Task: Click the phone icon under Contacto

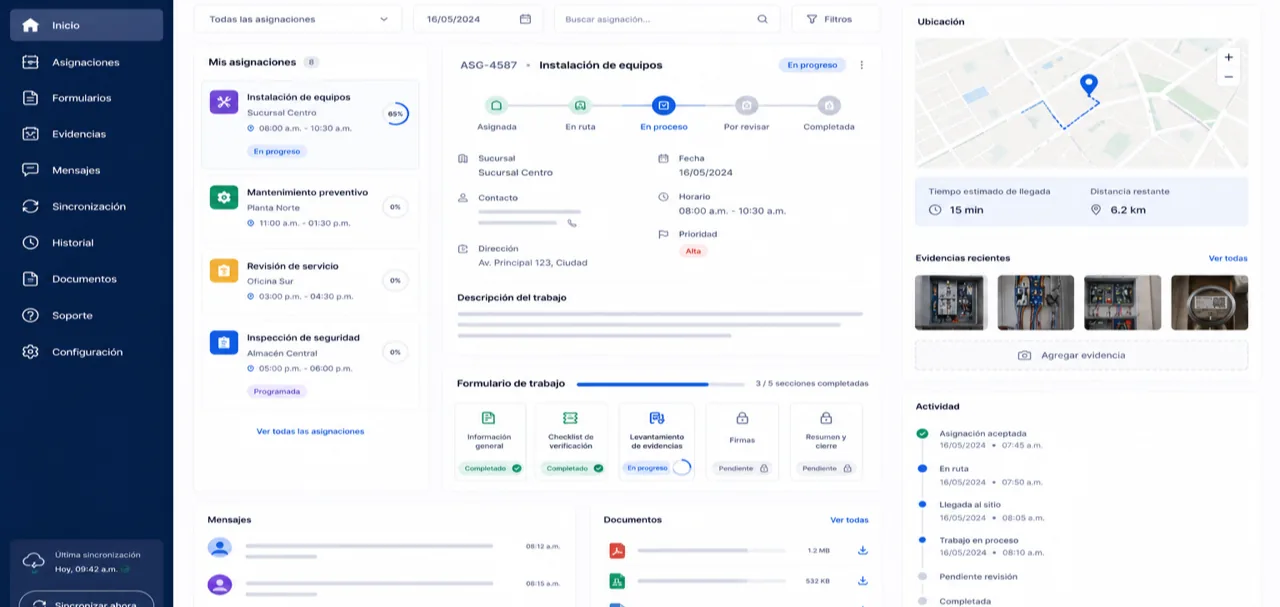Action: tap(572, 223)
